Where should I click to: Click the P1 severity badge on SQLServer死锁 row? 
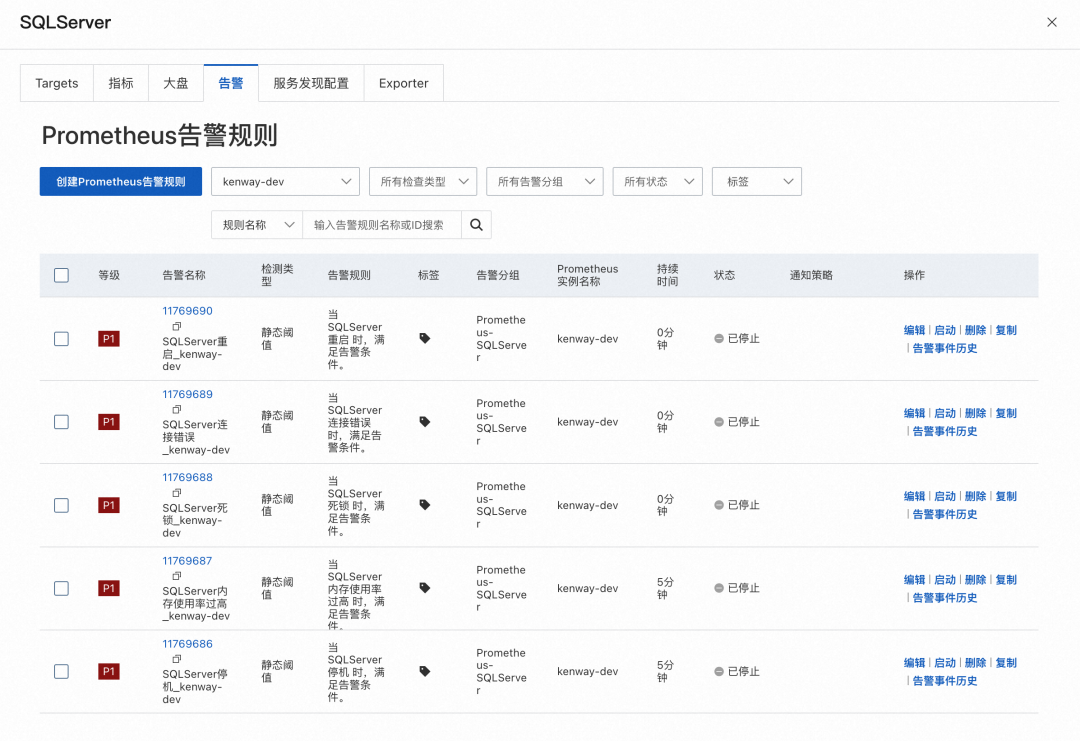point(108,505)
